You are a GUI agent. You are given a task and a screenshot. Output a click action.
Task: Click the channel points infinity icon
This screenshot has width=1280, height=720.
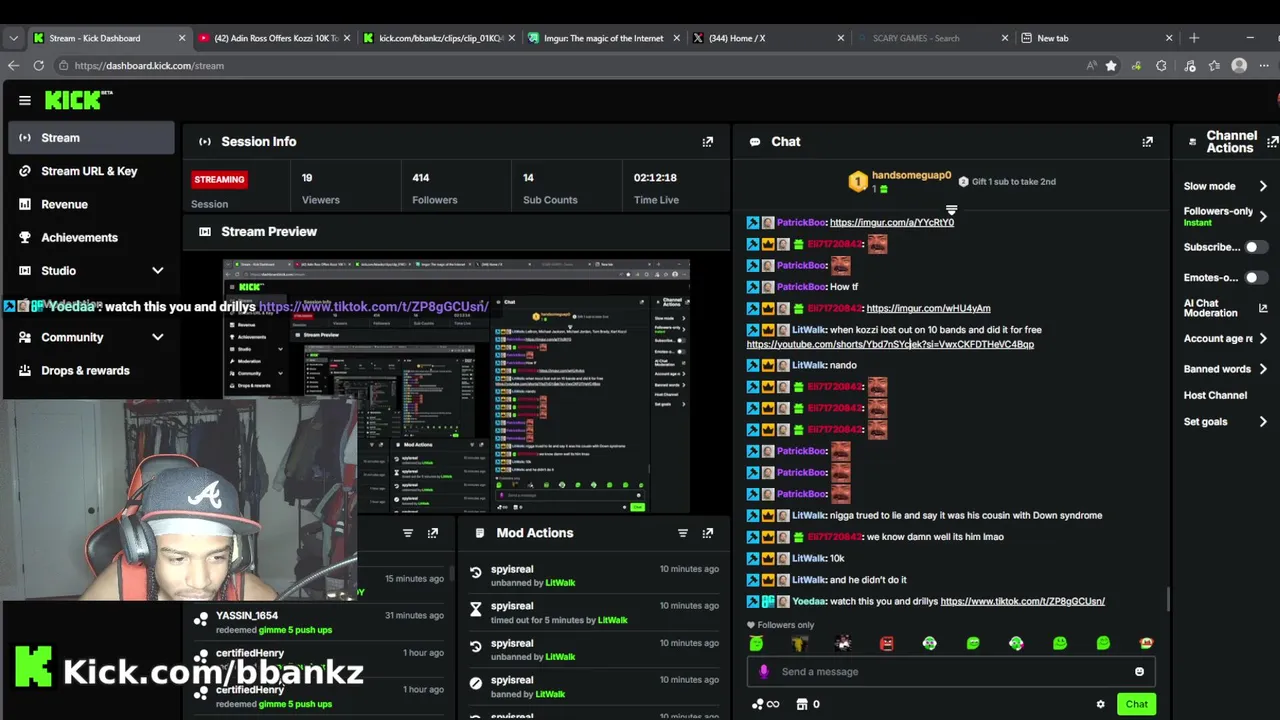point(765,704)
